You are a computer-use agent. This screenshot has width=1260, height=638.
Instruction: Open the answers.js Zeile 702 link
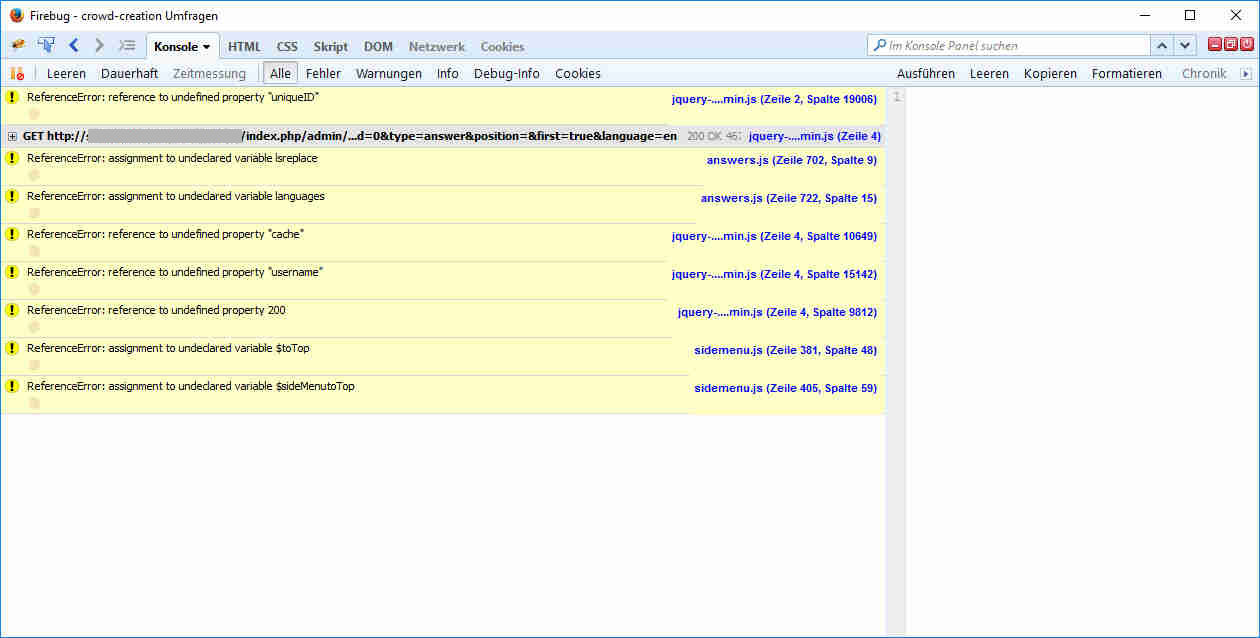[791, 160]
